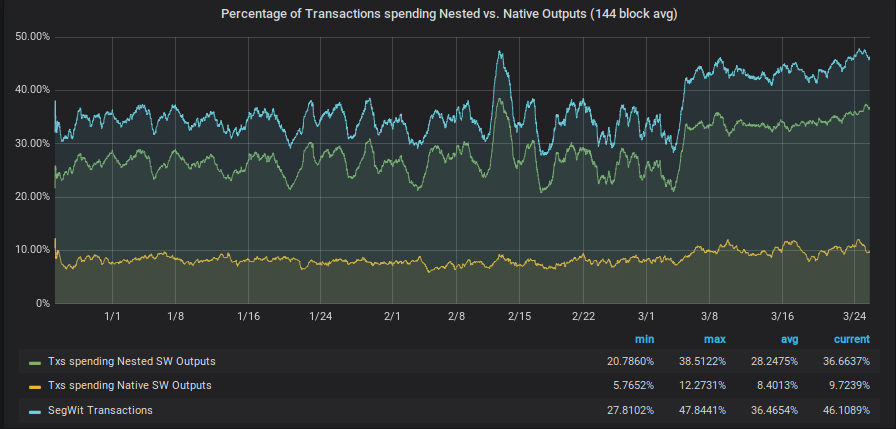Click the 46.1089% current value for SegWit Transactions
The height and width of the screenshot is (429, 896).
[846, 410]
